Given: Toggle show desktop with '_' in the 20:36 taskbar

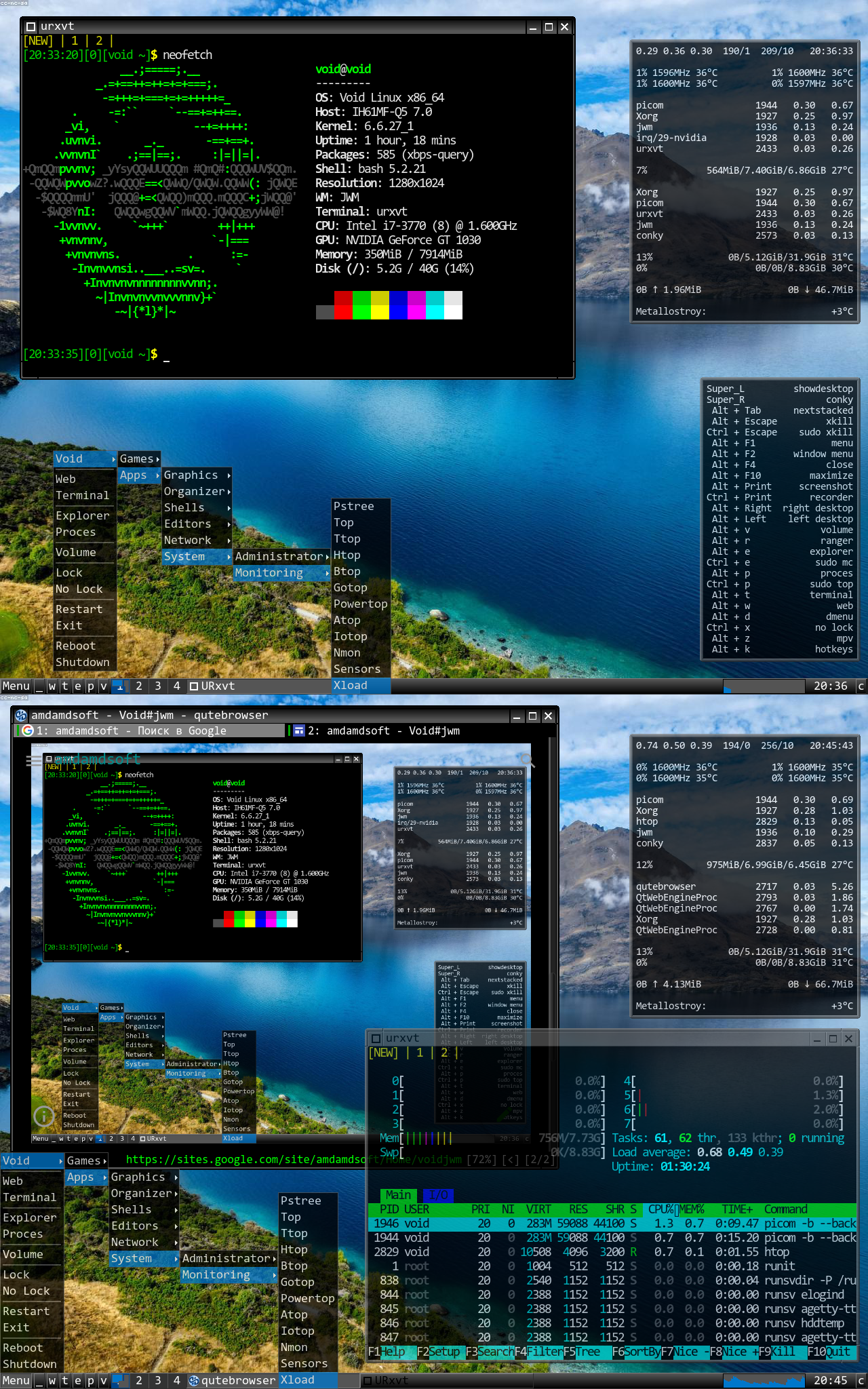Looking at the screenshot, I should click(x=39, y=686).
